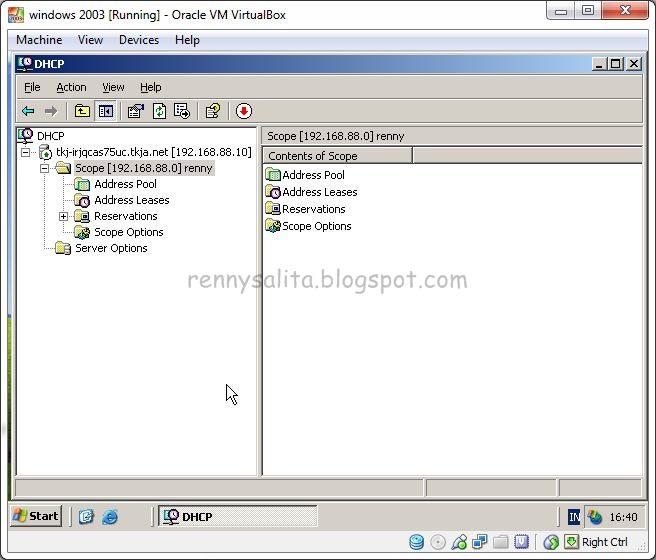
Task: Click the Windows Start button
Action: click(x=36, y=516)
